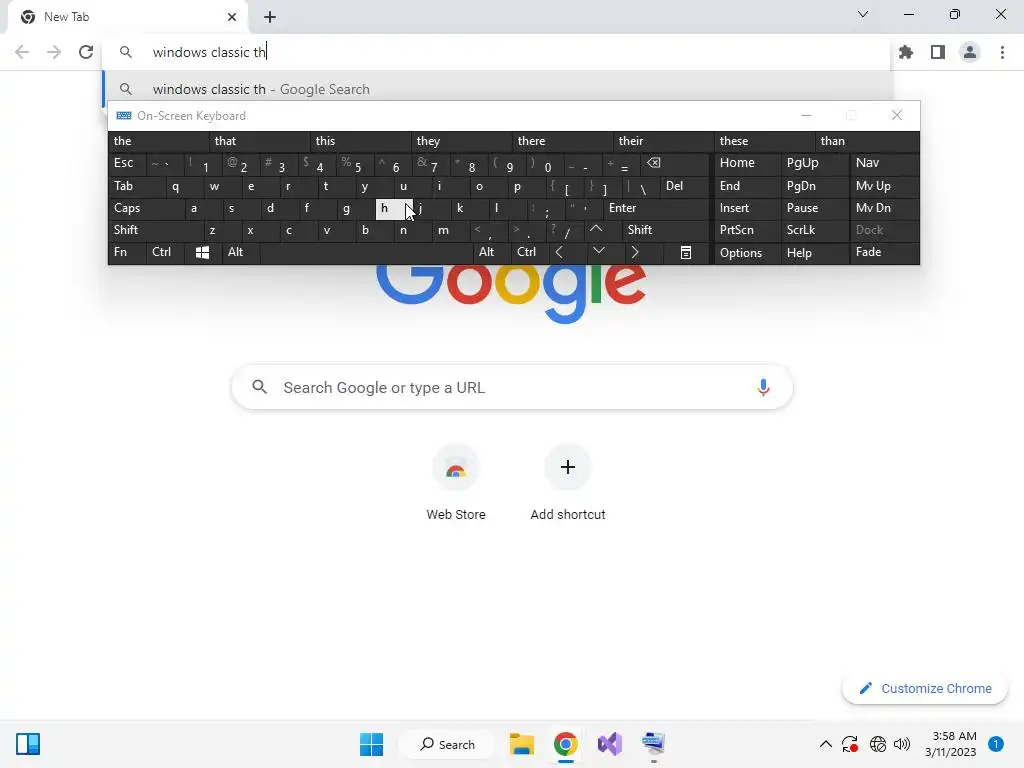Toggle the ScrLk key
The image size is (1024, 768).
[814, 230]
